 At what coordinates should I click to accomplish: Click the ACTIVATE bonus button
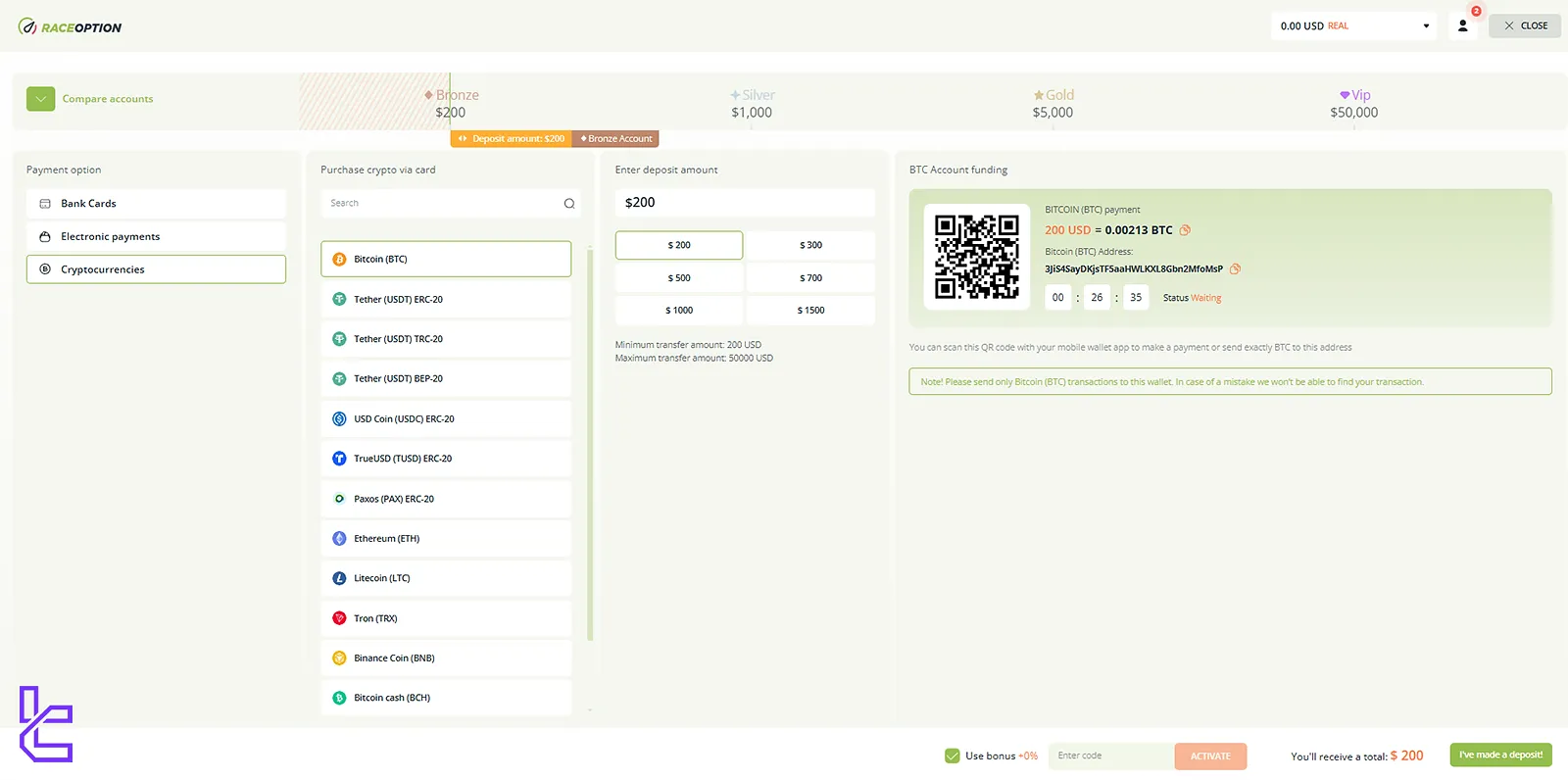click(1210, 756)
